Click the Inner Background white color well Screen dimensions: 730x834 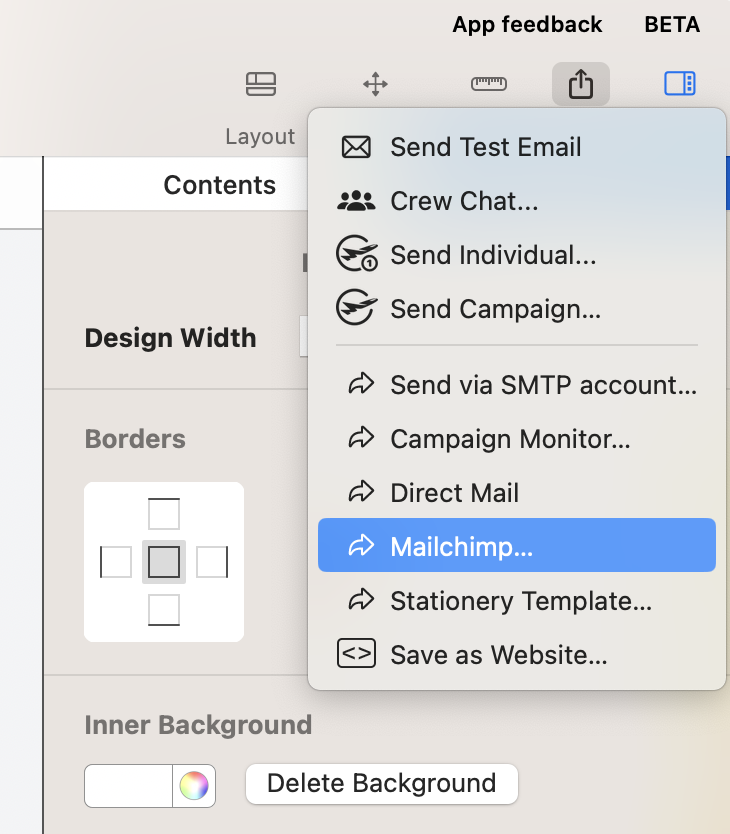128,786
